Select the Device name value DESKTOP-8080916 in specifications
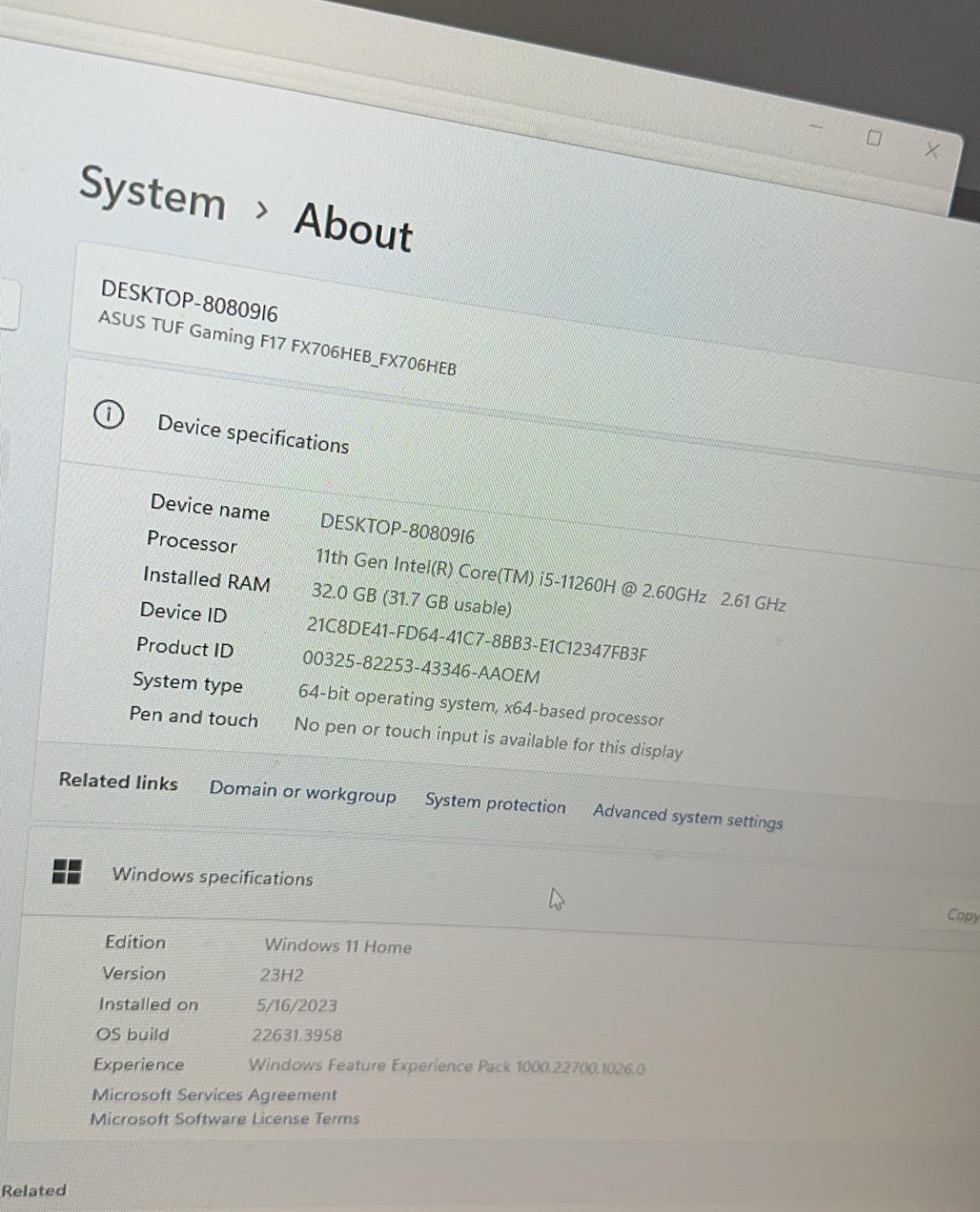This screenshot has height=1212, width=980. [397, 529]
